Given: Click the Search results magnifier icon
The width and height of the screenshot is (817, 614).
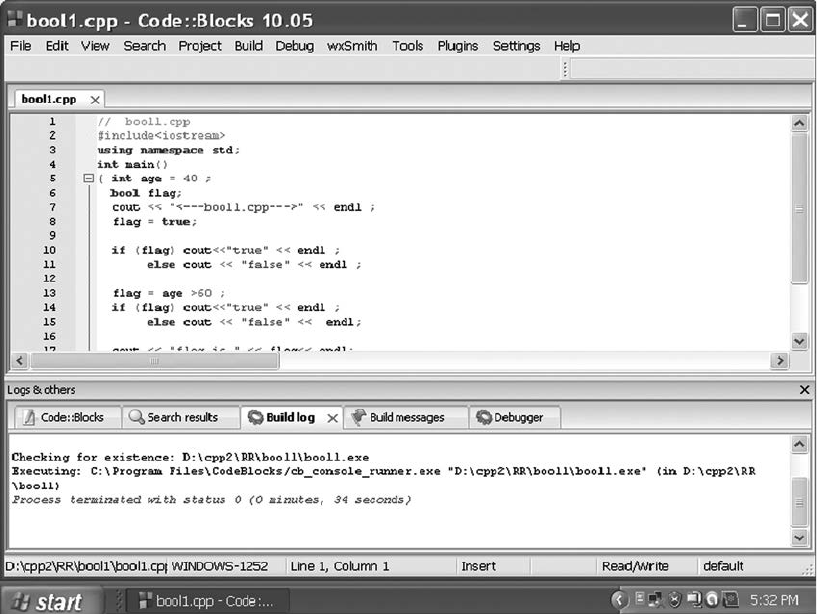Looking at the screenshot, I should (137, 417).
